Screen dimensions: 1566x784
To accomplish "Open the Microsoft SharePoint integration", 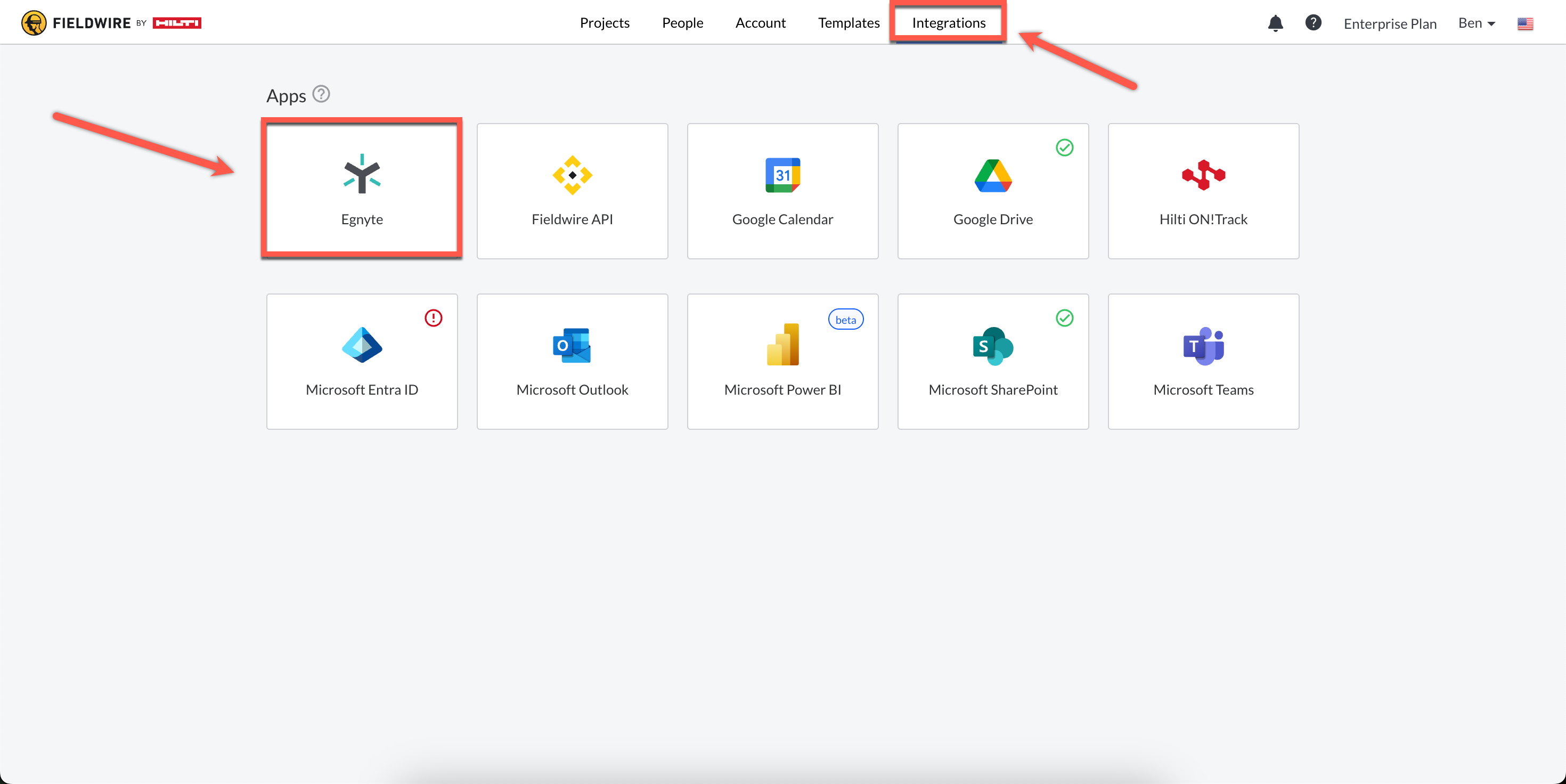I will pyautogui.click(x=993, y=362).
